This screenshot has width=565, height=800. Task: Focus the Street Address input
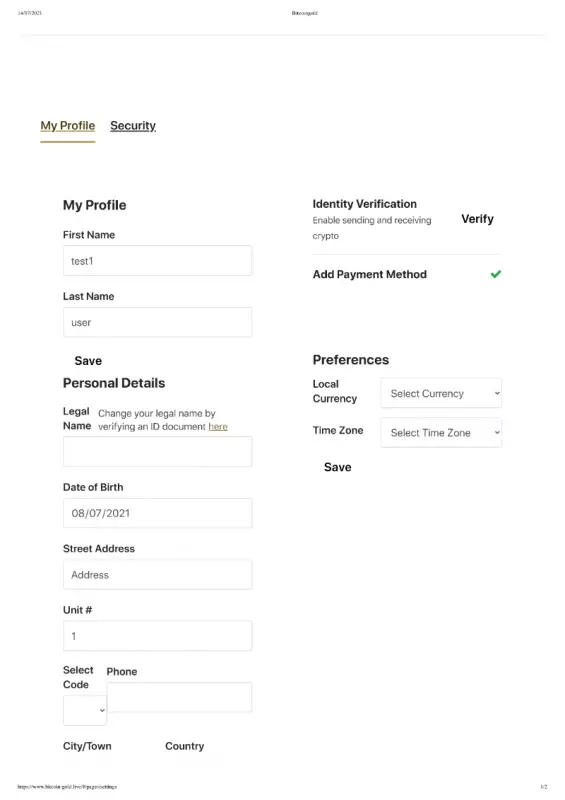click(x=157, y=574)
